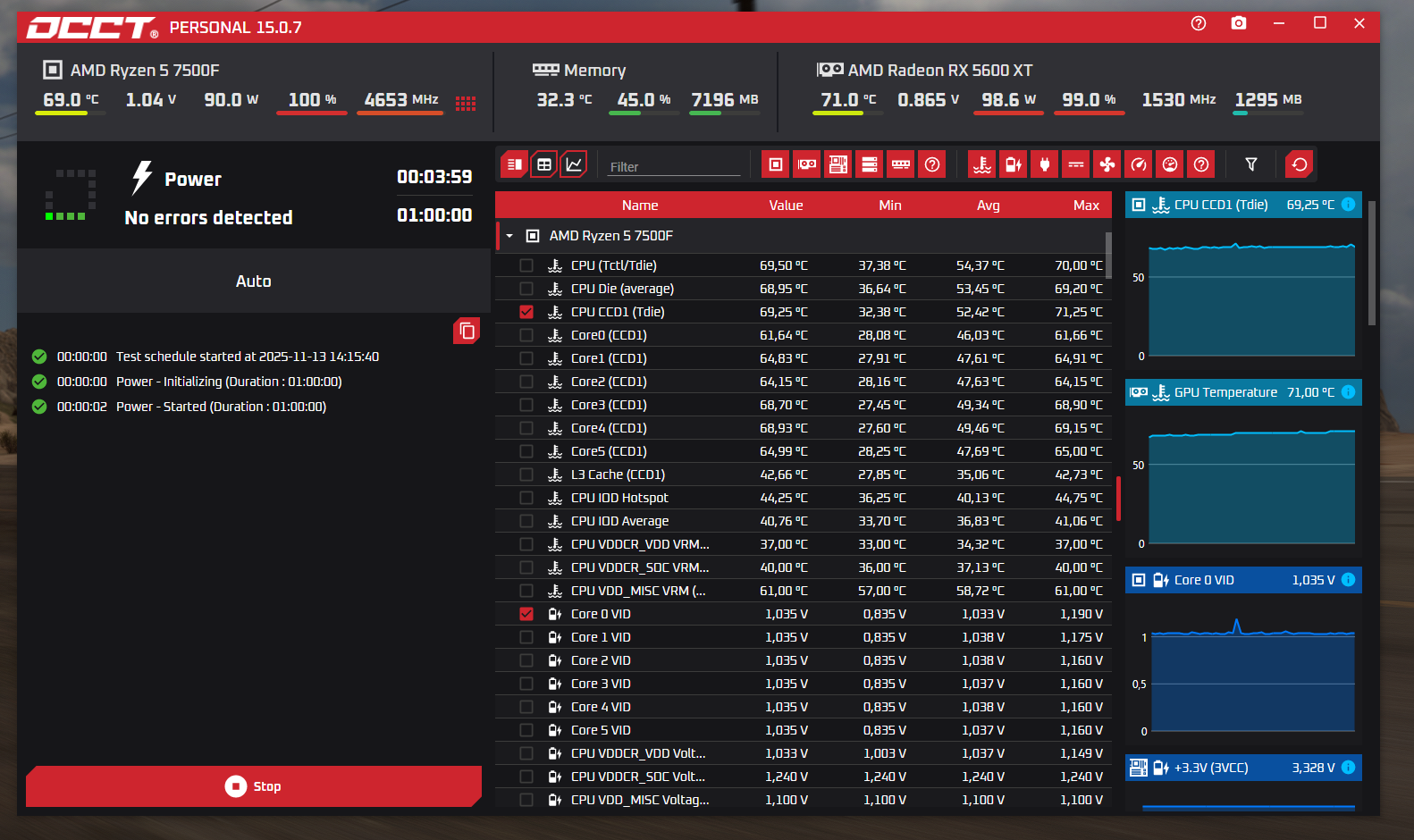The image size is (1414, 840).
Task: Switch to table view of sensors
Action: [543, 164]
